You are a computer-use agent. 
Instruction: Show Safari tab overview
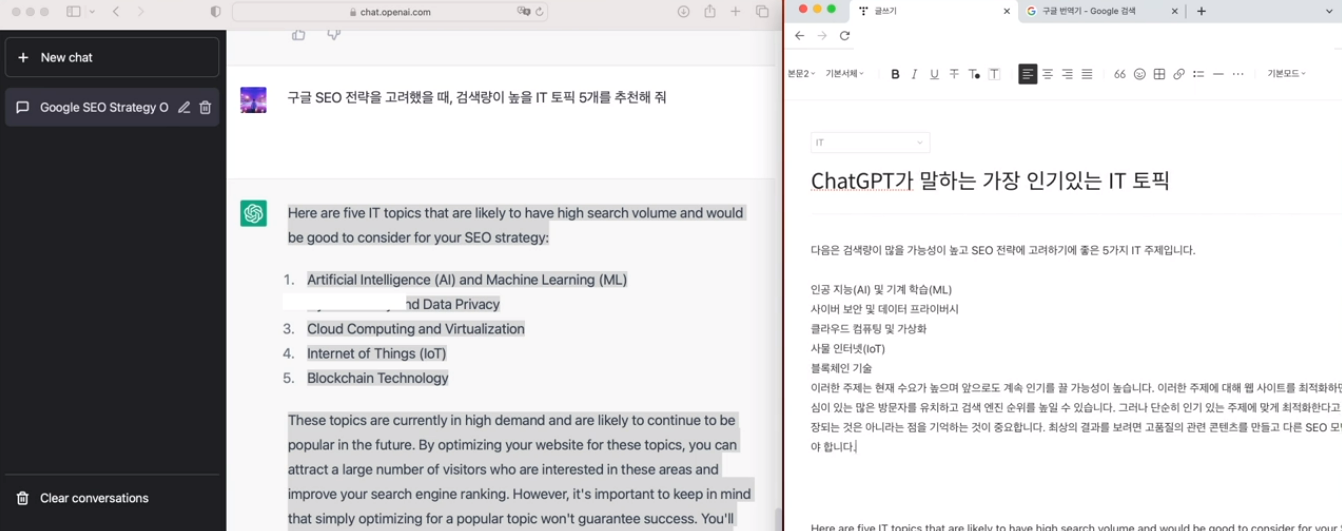[x=762, y=12]
